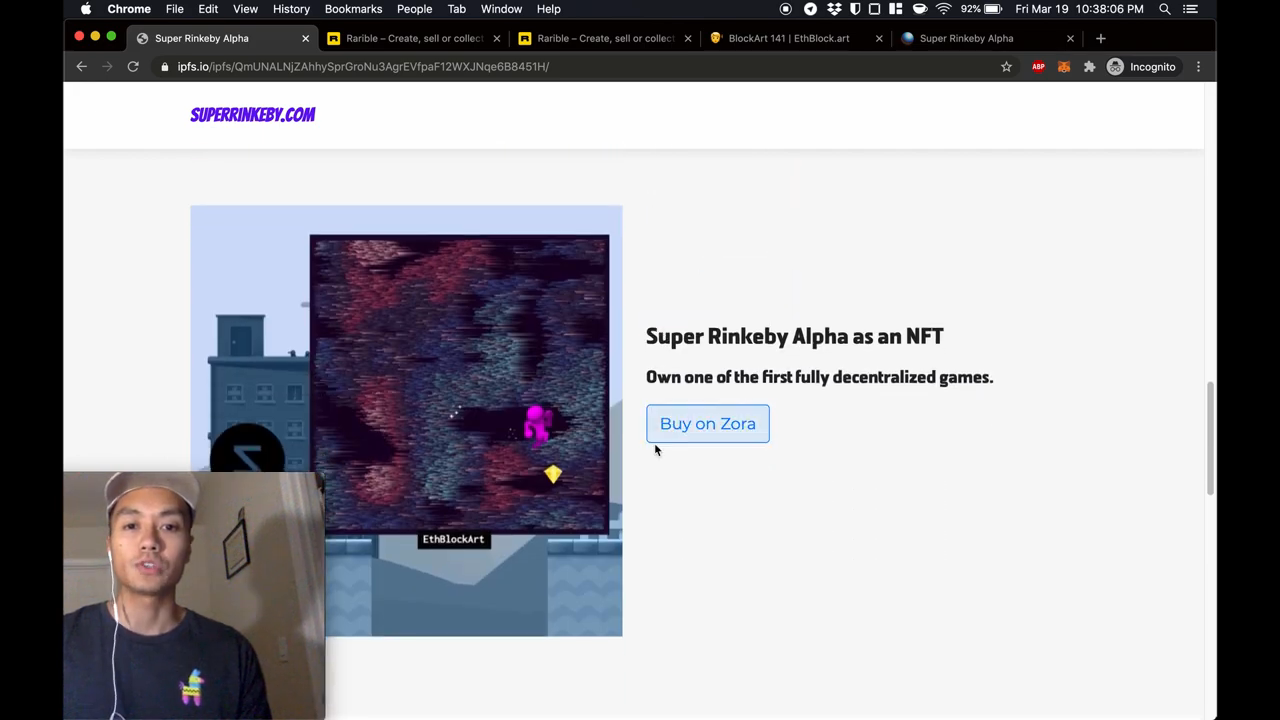Switch to the first Rarible tab
This screenshot has width=1280, height=720.
tap(412, 38)
